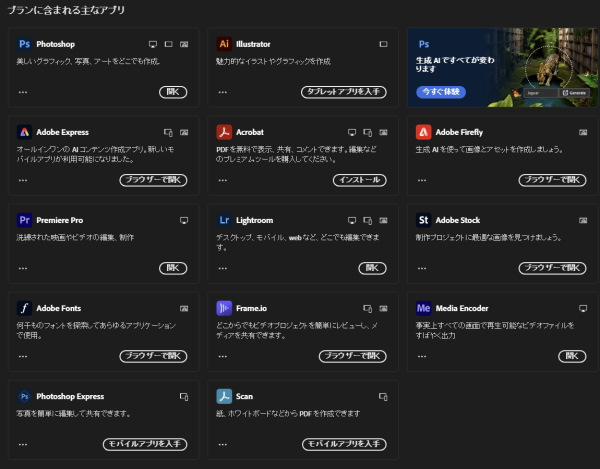Open Lightroom's more options menu
The width and height of the screenshot is (600, 469).
(x=223, y=268)
